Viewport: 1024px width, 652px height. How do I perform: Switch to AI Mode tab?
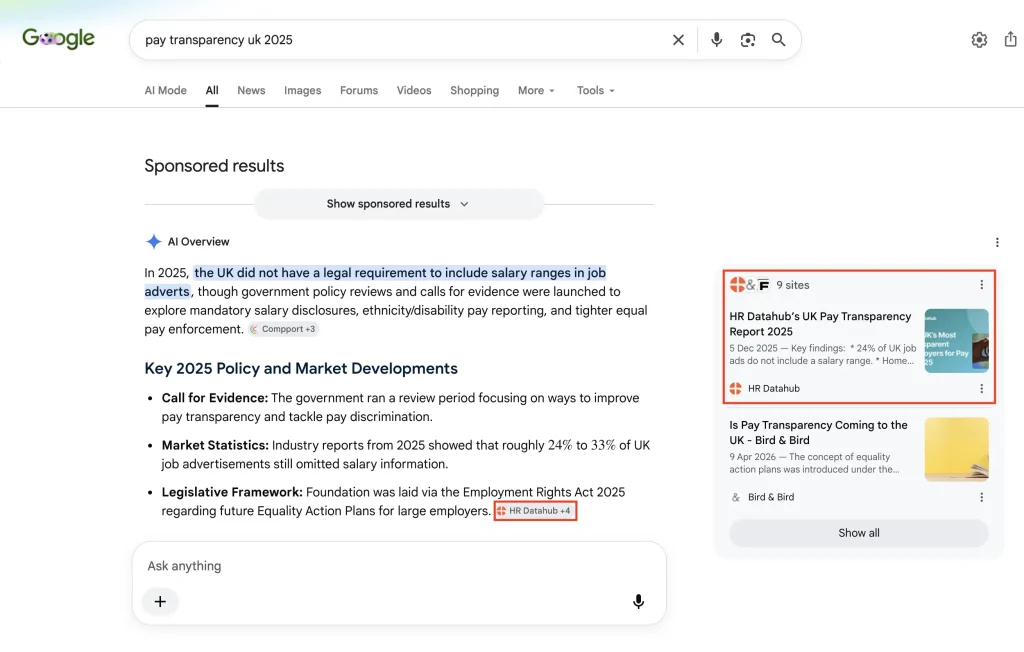click(x=165, y=90)
